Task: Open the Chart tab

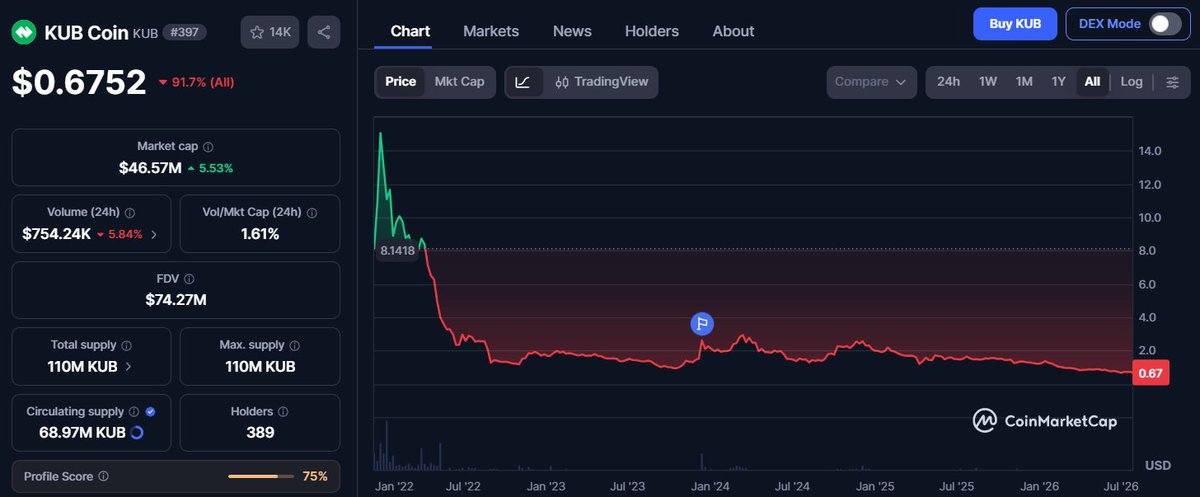Action: coord(410,31)
